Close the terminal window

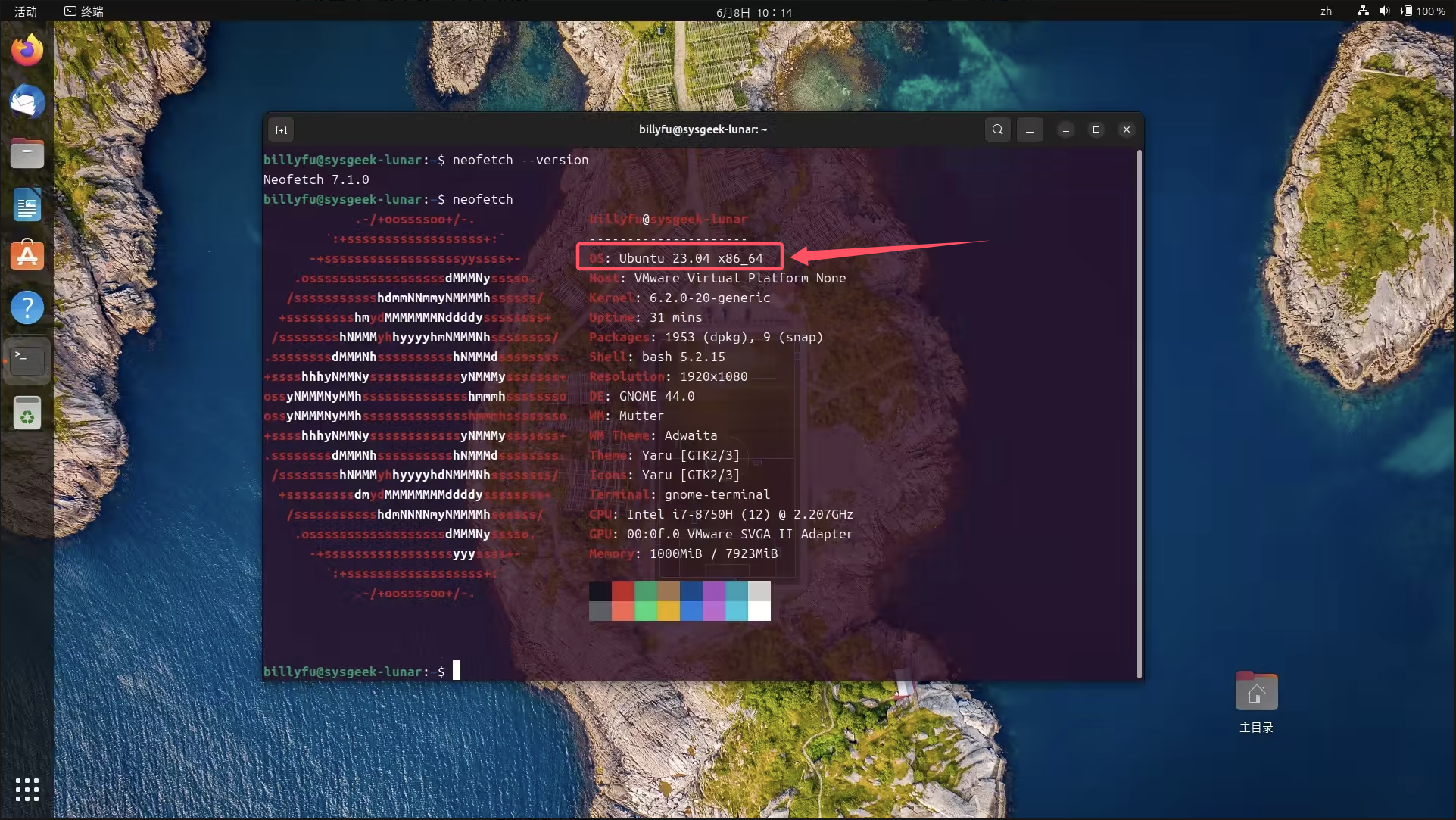[1127, 129]
